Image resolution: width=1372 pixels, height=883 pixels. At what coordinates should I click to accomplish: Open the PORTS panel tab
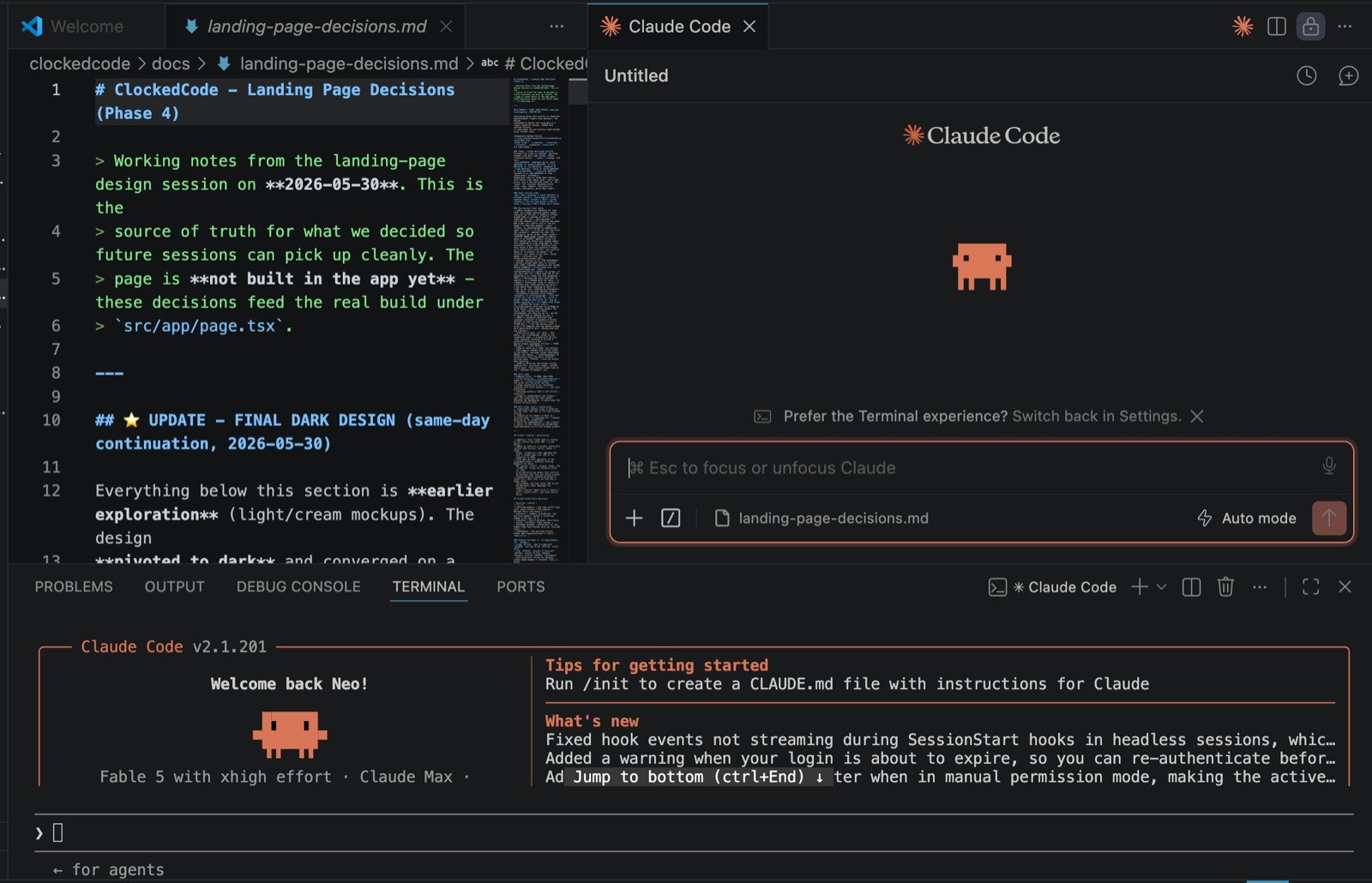click(x=521, y=586)
